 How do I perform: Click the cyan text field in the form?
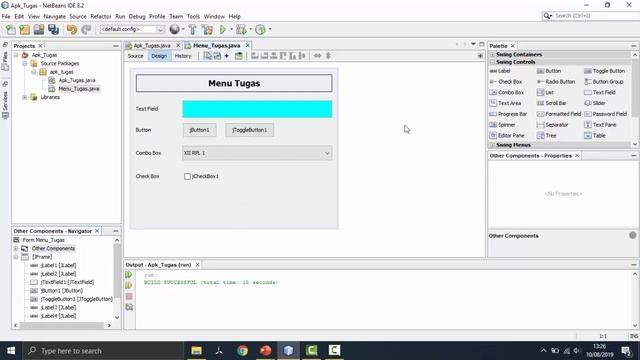[x=257, y=109]
